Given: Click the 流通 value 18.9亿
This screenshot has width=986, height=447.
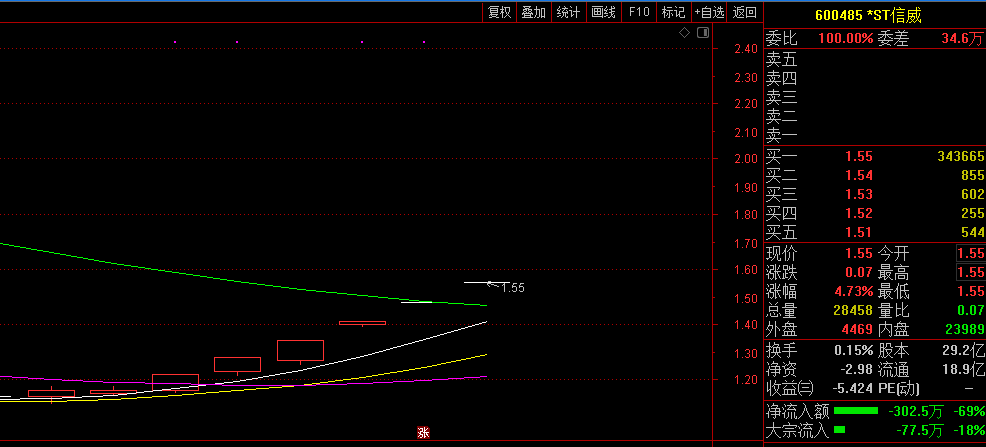Looking at the screenshot, I should click(962, 370).
